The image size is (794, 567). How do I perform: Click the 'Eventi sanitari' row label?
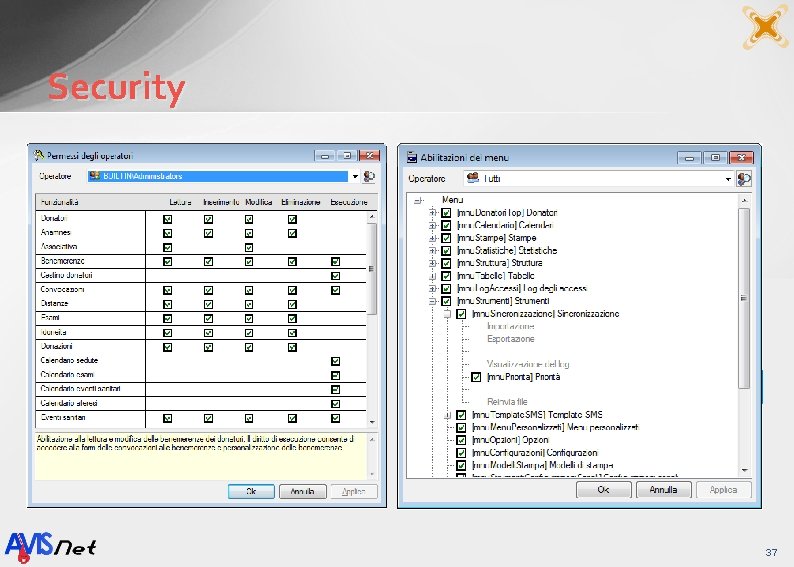point(63,418)
